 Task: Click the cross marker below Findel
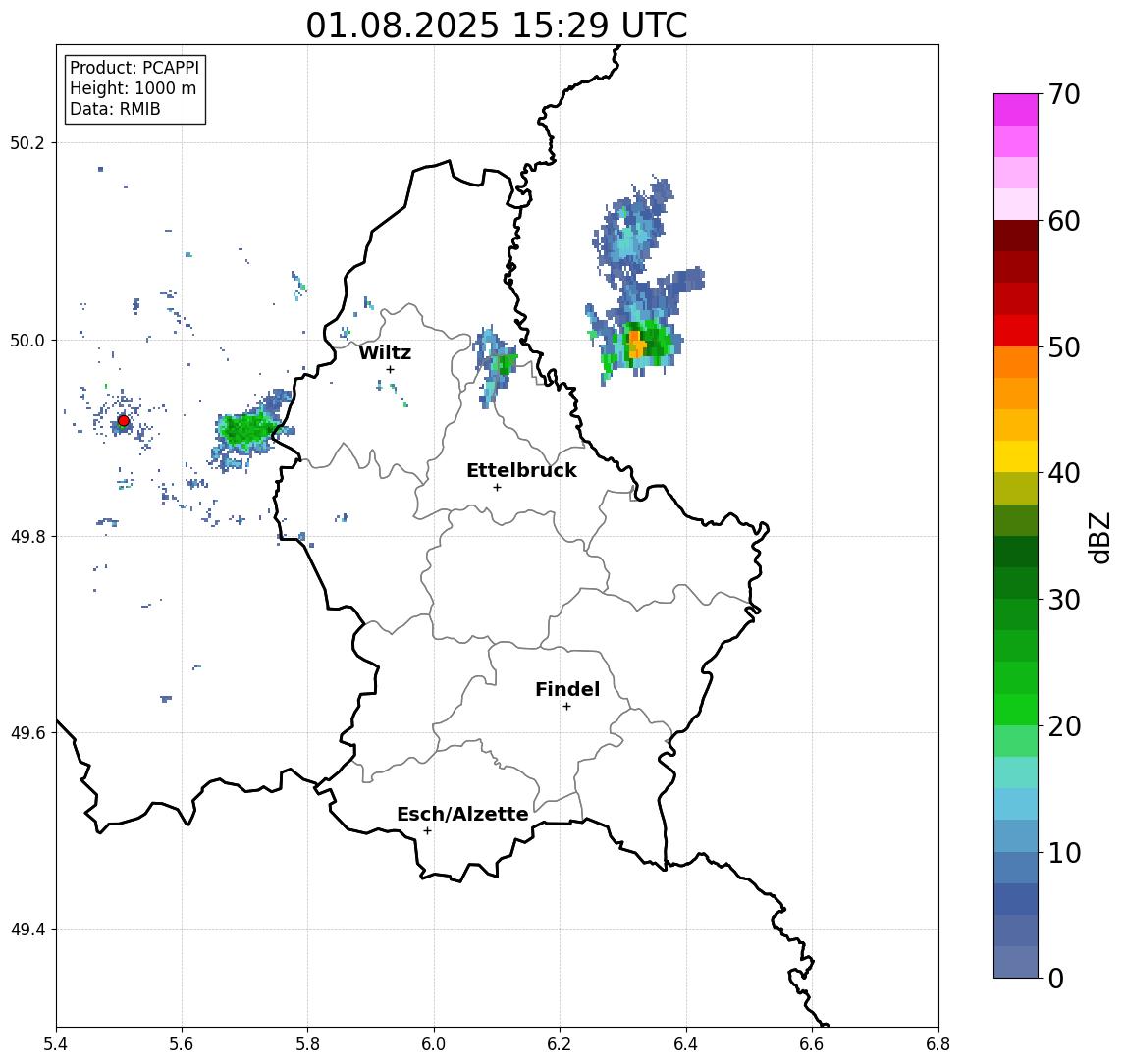coord(566,707)
